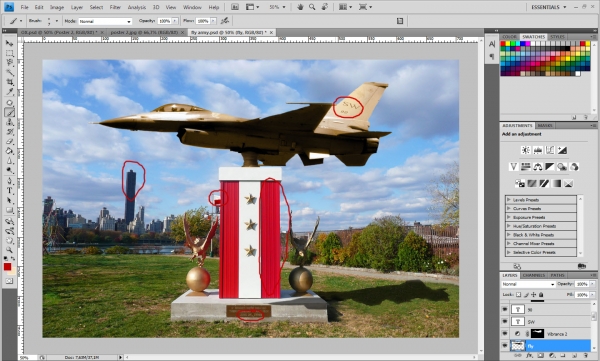This screenshot has height=361, width=600.
Task: Switch to the Channels tab
Action: click(x=533, y=275)
